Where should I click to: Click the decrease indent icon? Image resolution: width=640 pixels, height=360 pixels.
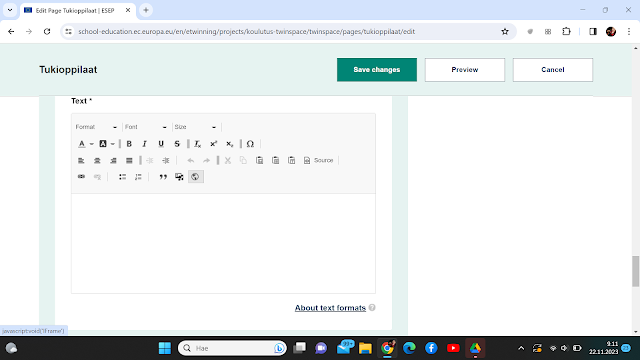click(x=150, y=160)
